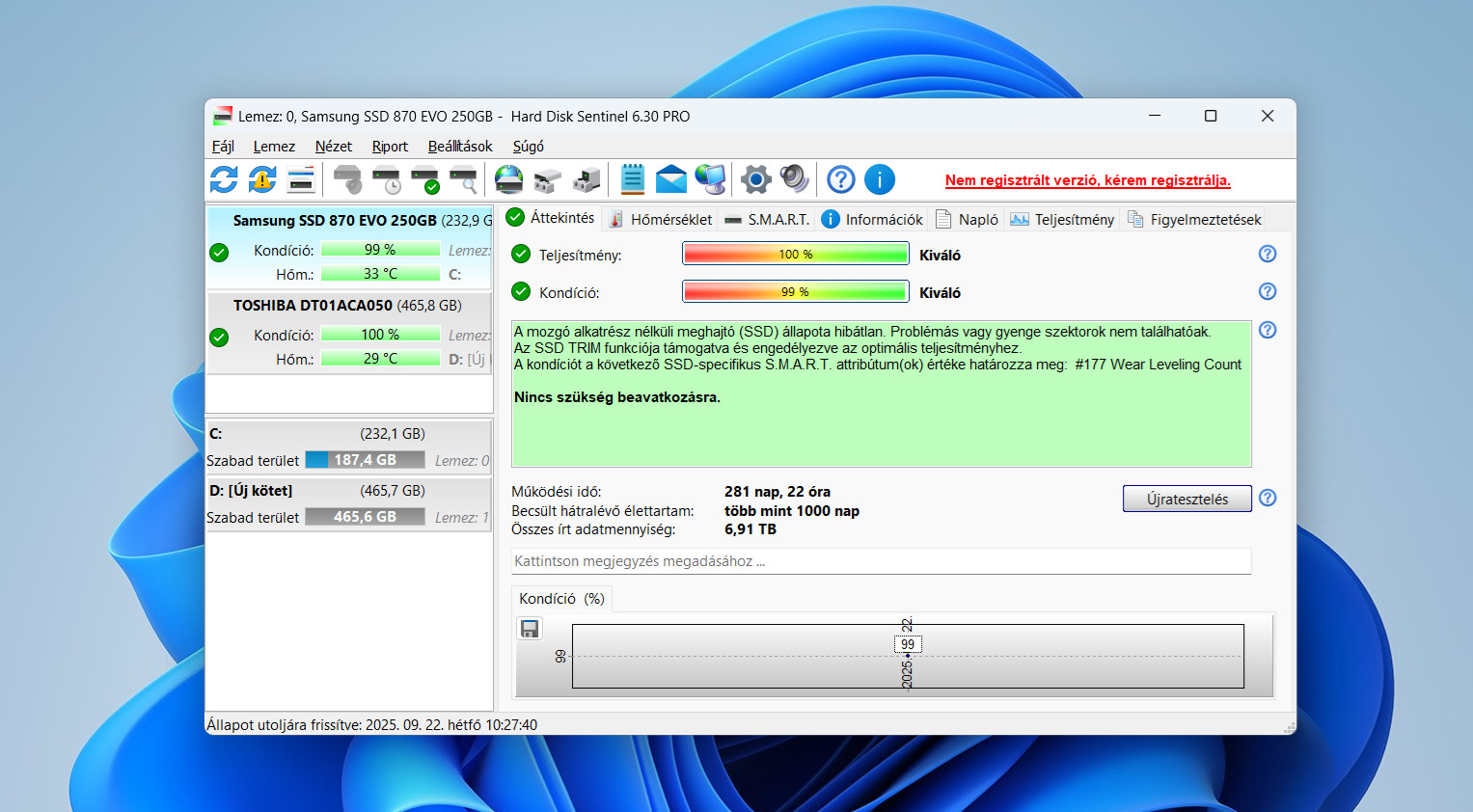The width and height of the screenshot is (1473, 812).
Task: Select the Kondíció (%) chart tab
Action: point(561,599)
